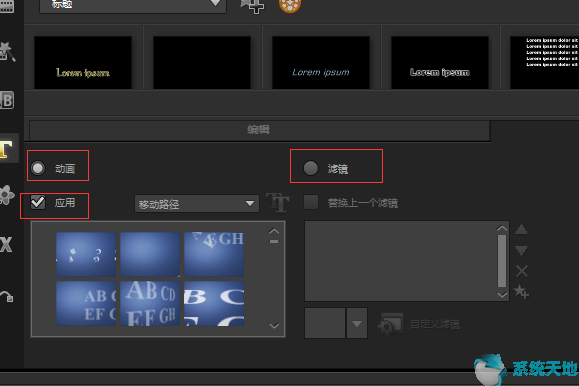Open the Path motion icon in sidebar
Viewport: 579px width, 386px height.
[x=7, y=297]
